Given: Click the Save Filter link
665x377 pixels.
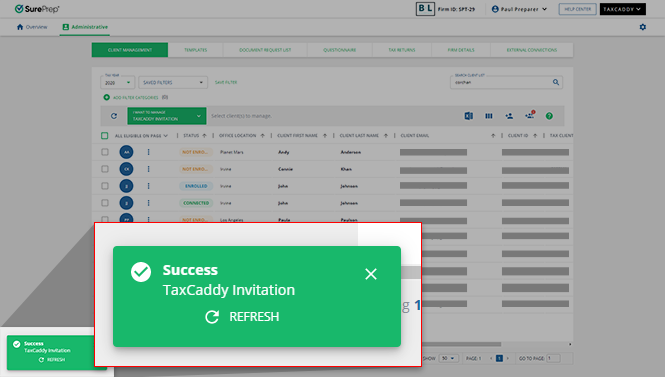Looking at the screenshot, I should pyautogui.click(x=226, y=82).
